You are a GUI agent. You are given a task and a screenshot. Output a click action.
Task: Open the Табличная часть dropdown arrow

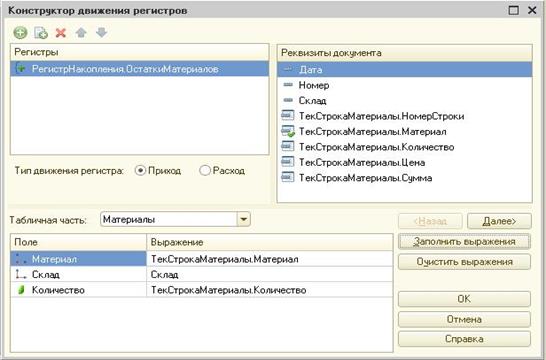tap(243, 219)
